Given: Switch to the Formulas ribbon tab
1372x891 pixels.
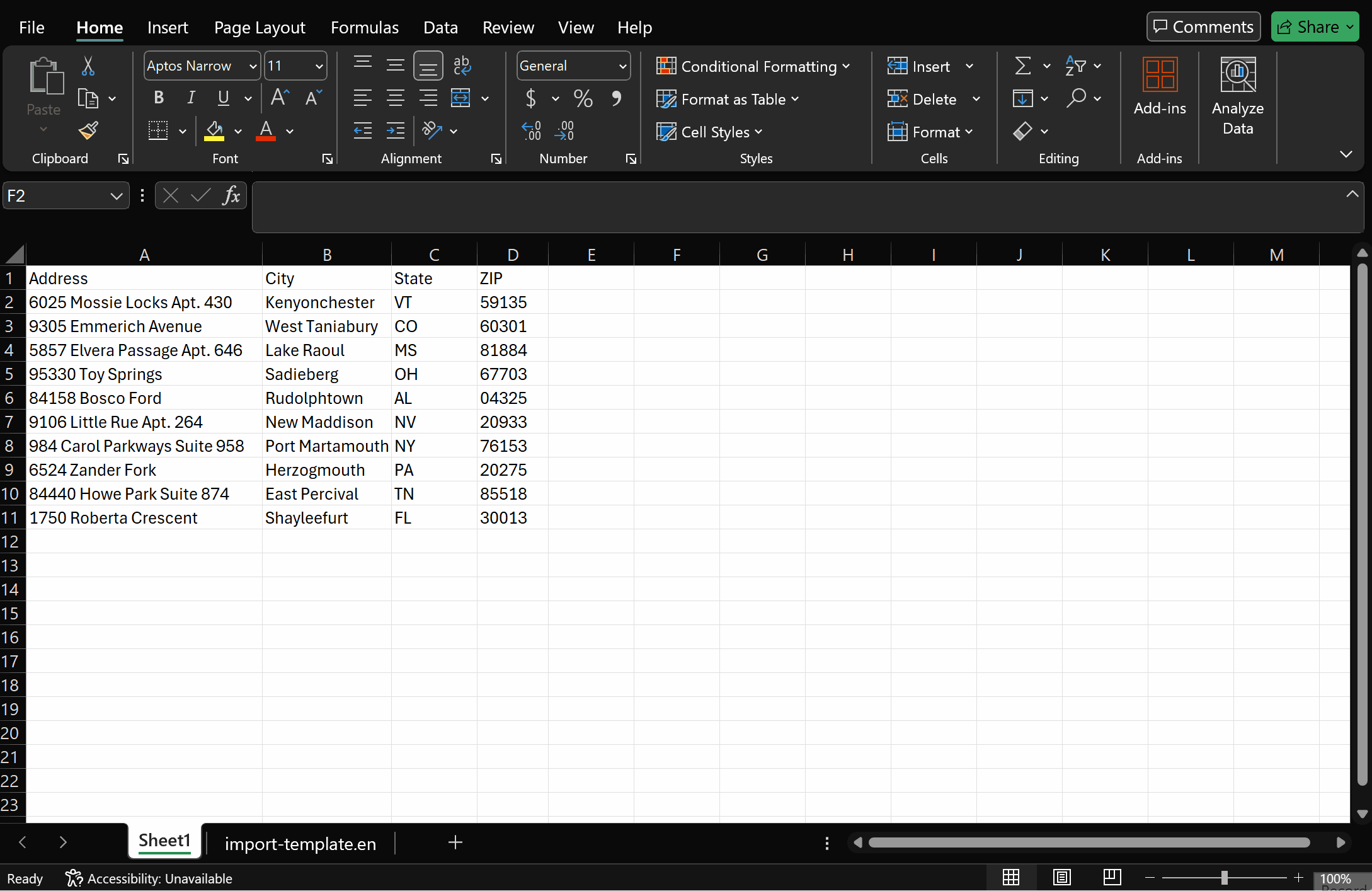Looking at the screenshot, I should 364,28.
